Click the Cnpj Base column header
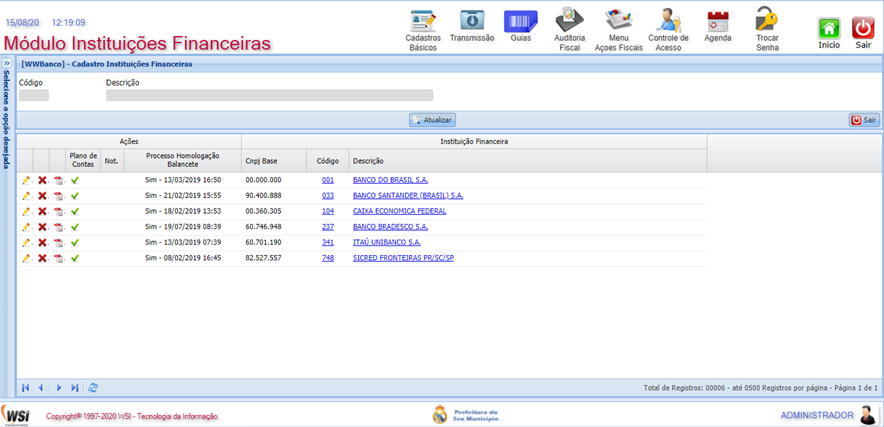Viewport: 884px width, 427px height. pyautogui.click(x=274, y=161)
